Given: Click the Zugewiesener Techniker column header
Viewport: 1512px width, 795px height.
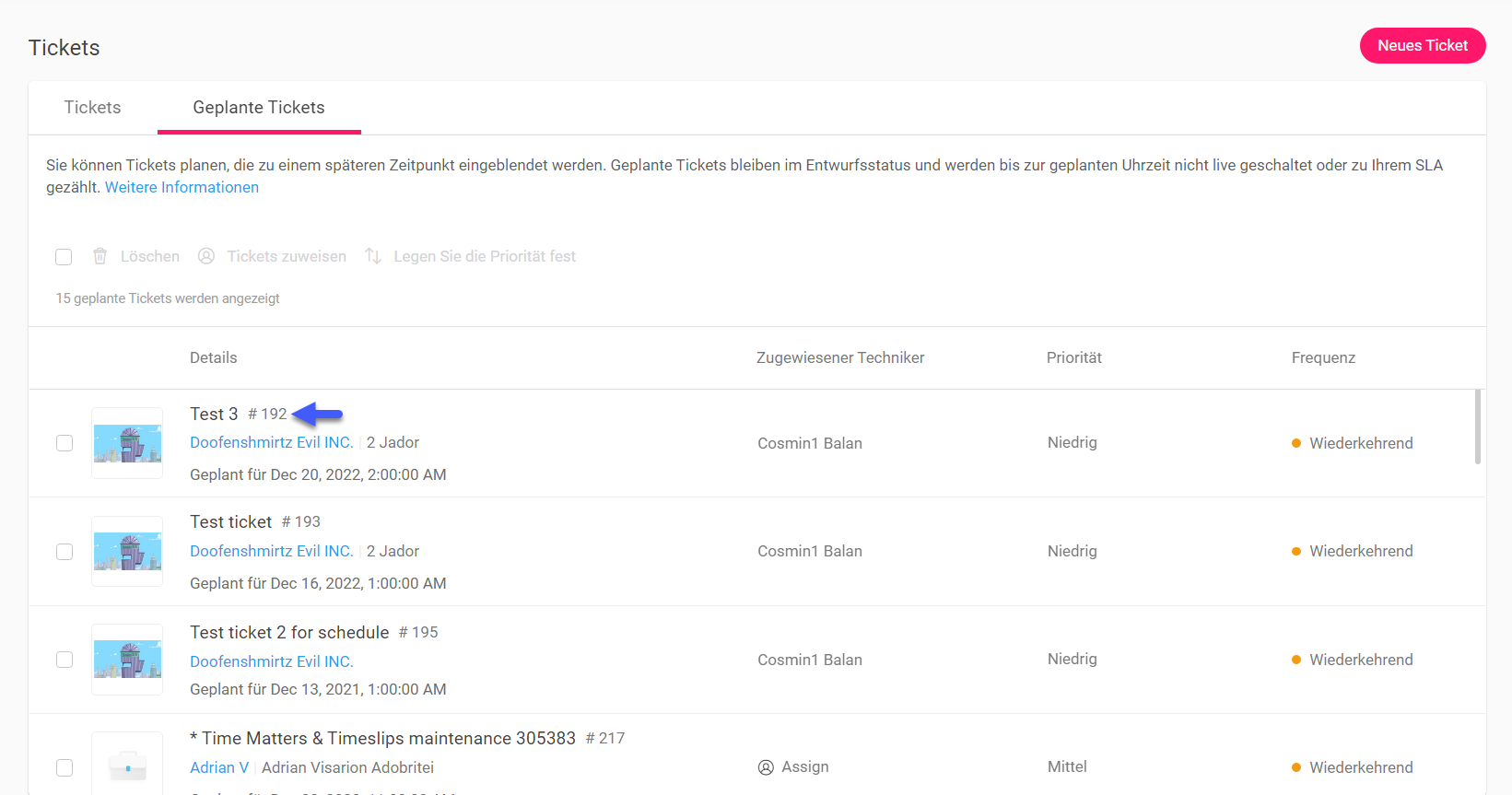Looking at the screenshot, I should click(840, 357).
